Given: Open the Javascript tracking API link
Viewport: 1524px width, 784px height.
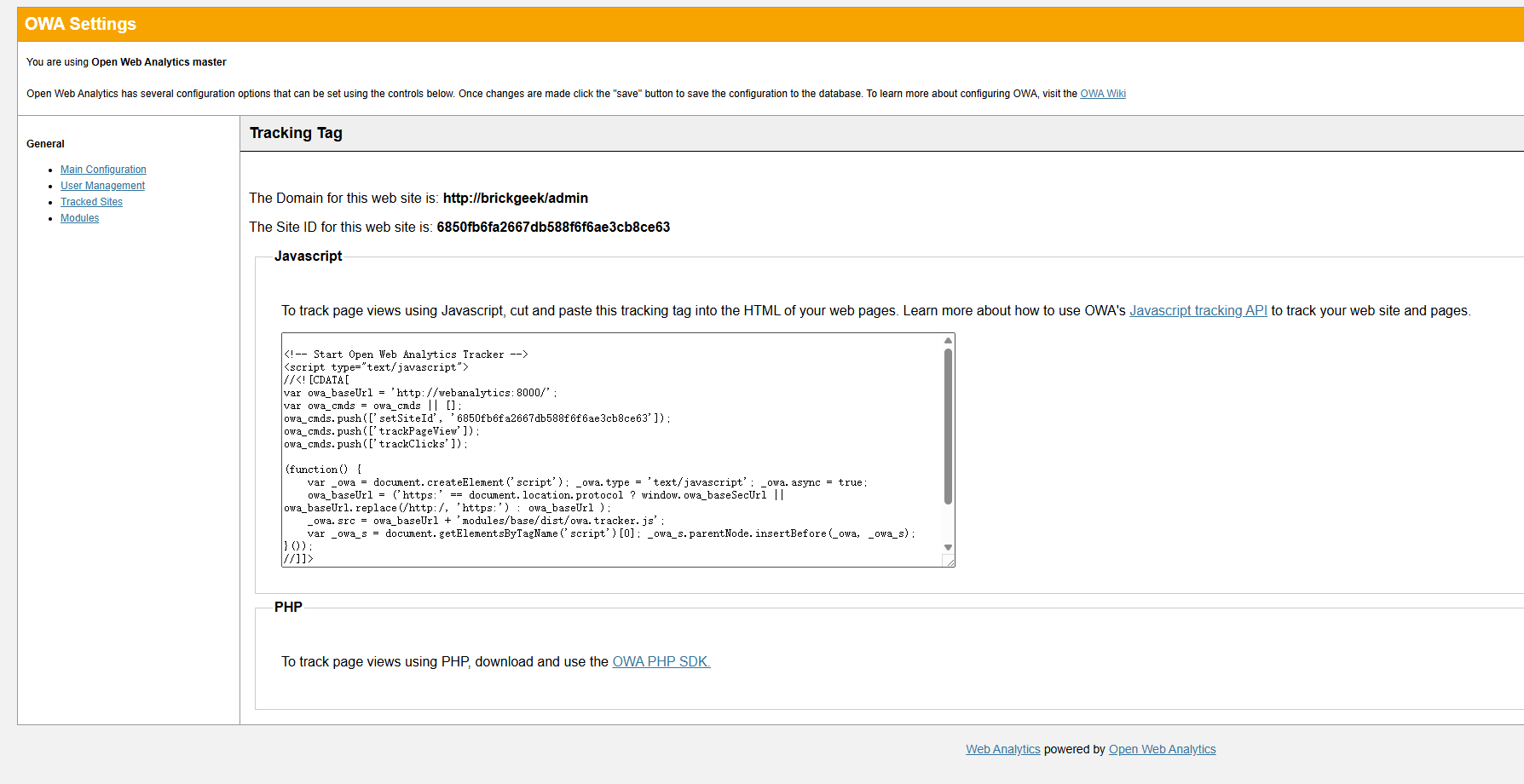Looking at the screenshot, I should 1198,311.
